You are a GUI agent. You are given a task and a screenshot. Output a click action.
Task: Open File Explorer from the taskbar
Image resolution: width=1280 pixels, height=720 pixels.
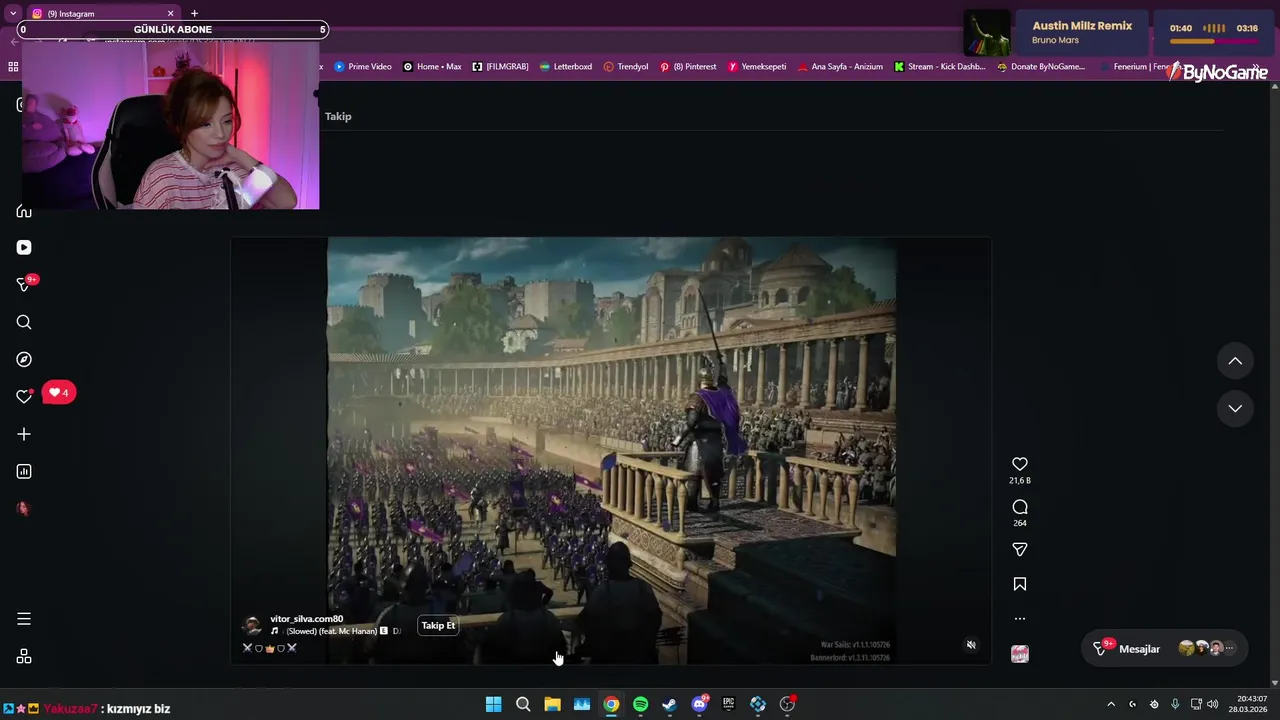click(x=552, y=705)
